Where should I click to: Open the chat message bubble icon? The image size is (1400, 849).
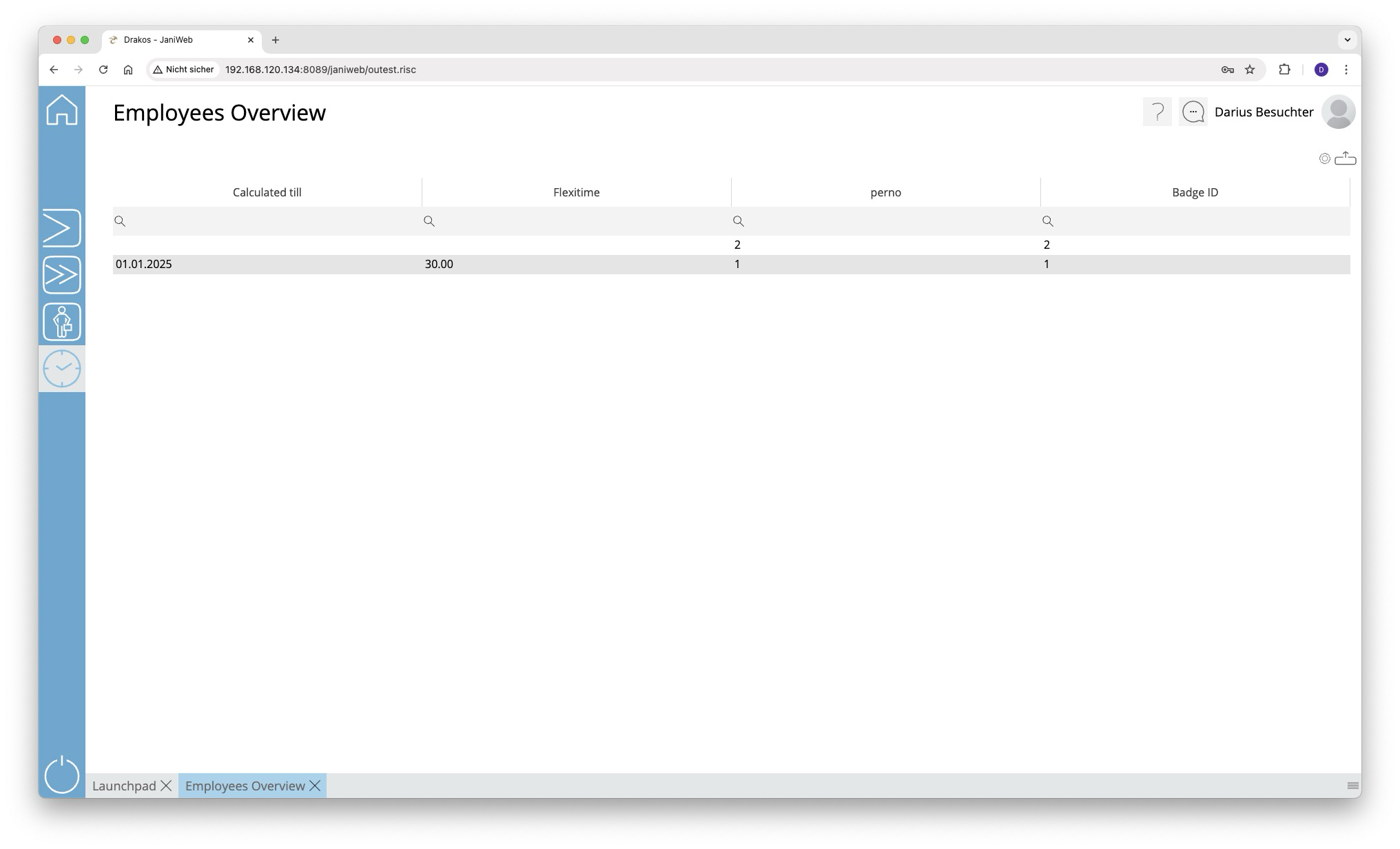click(x=1193, y=112)
